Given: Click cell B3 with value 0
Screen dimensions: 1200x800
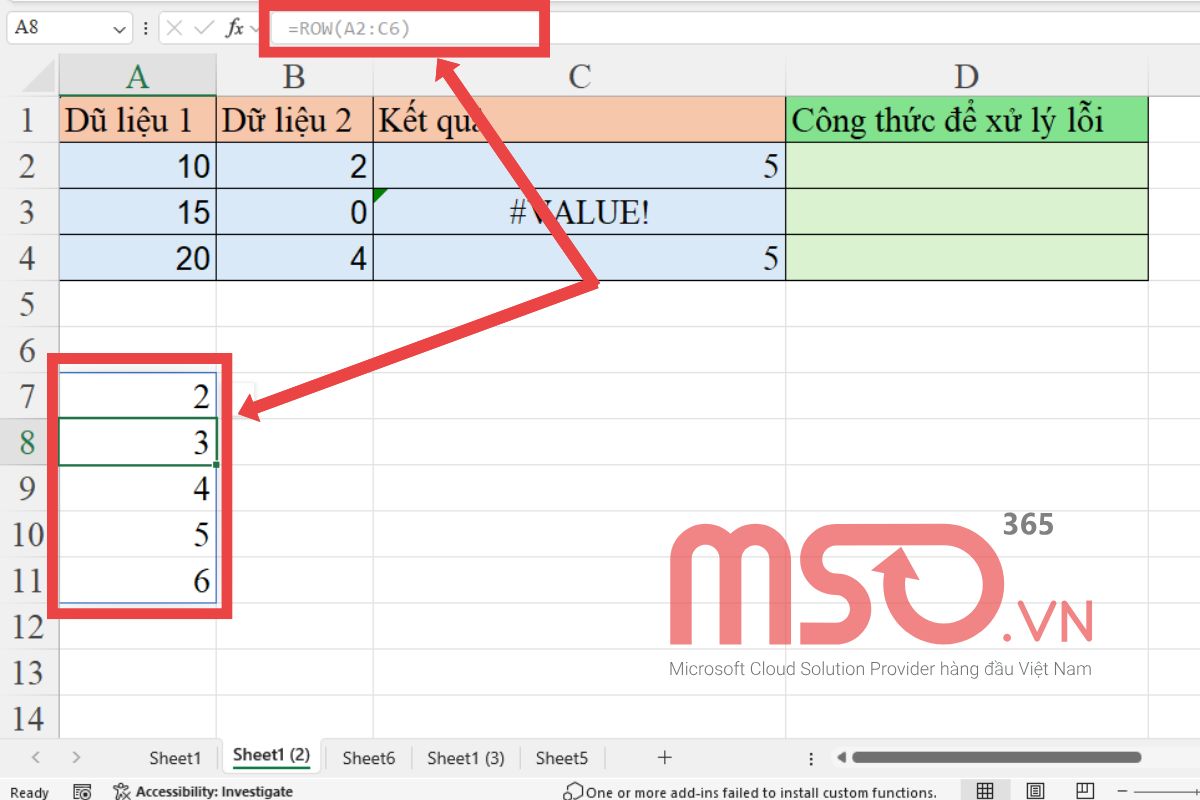Looking at the screenshot, I should (294, 211).
